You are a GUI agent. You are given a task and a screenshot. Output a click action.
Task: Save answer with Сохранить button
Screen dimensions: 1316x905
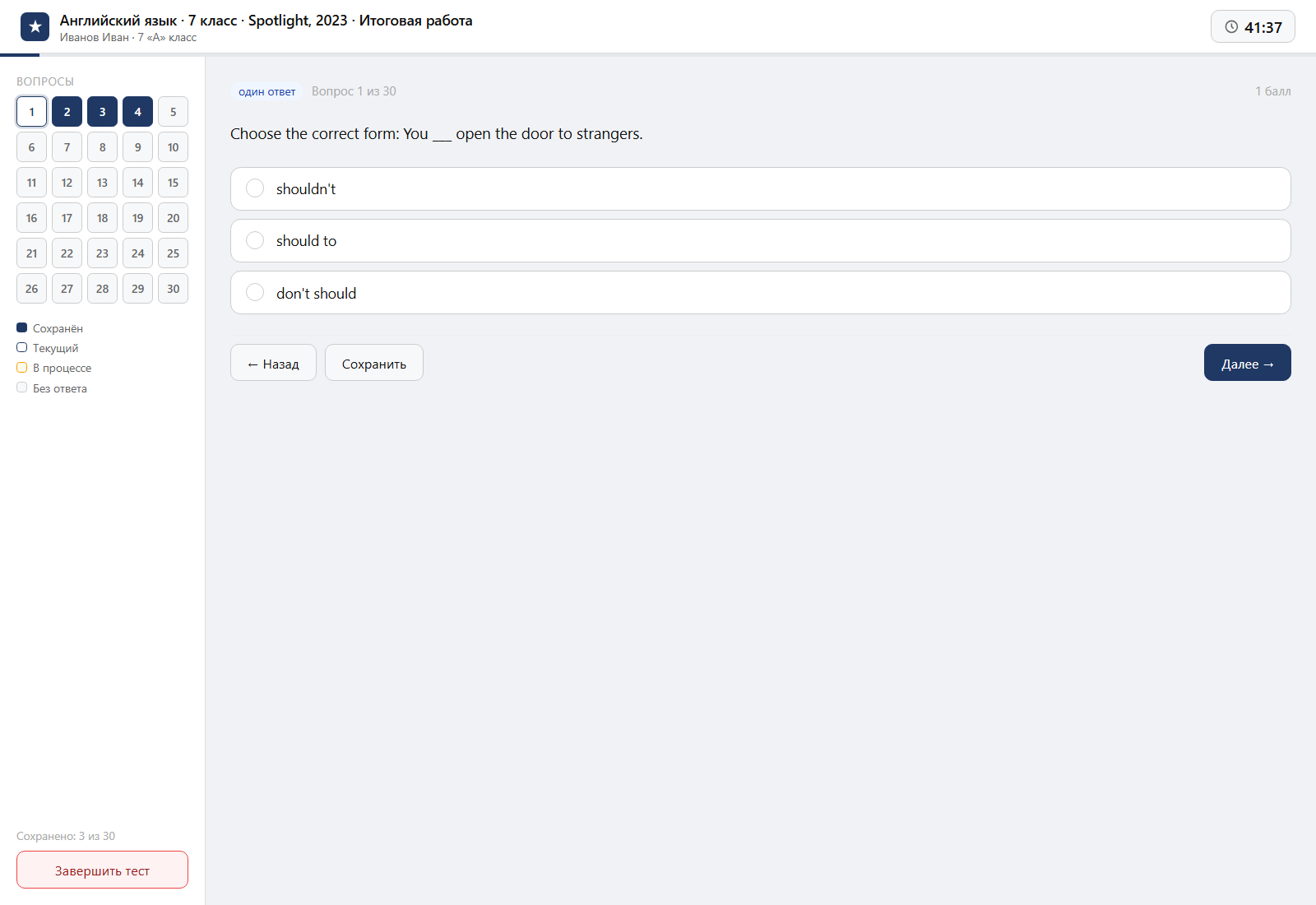(374, 363)
